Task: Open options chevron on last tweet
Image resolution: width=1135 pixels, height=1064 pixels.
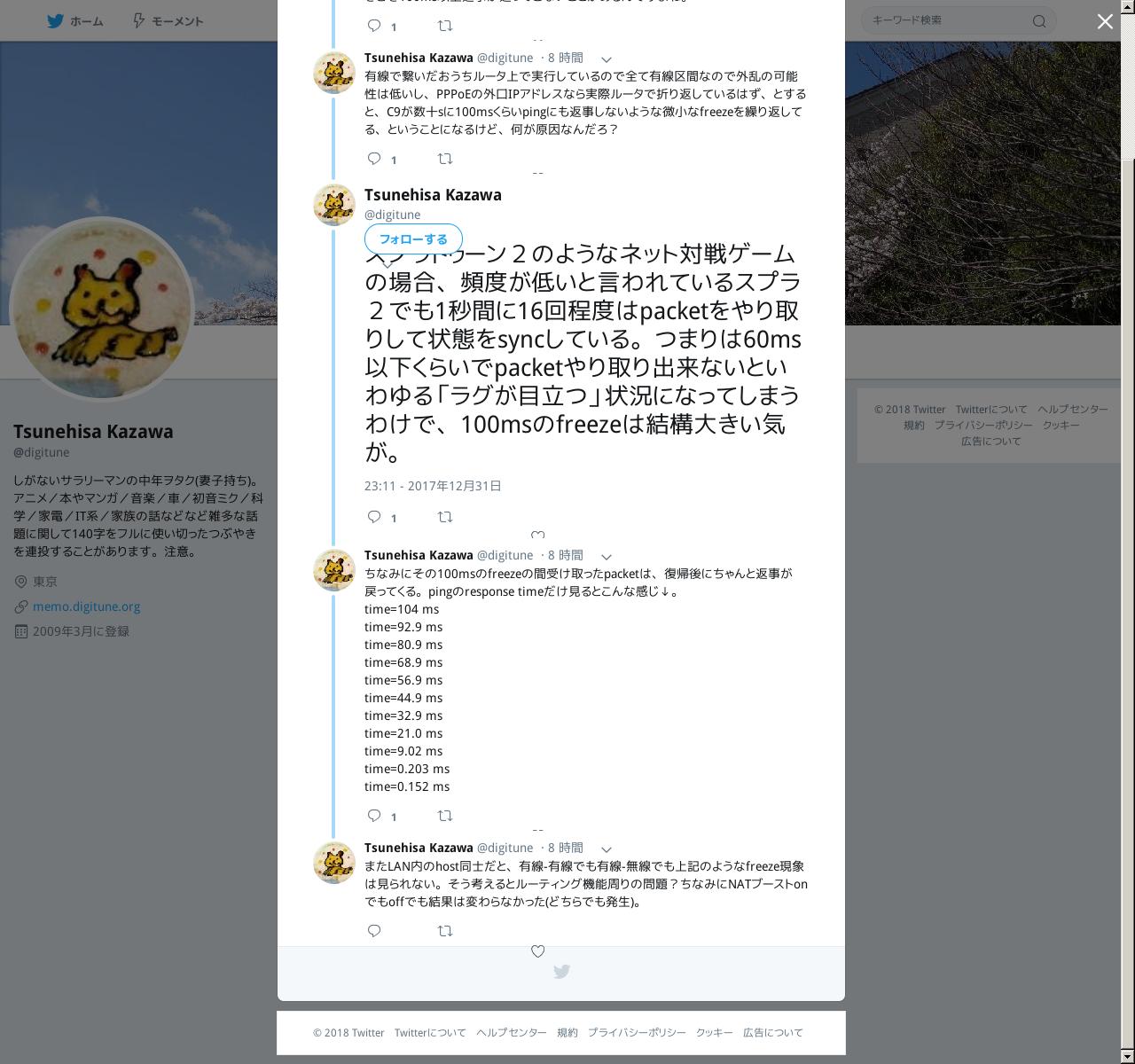Action: point(607,849)
